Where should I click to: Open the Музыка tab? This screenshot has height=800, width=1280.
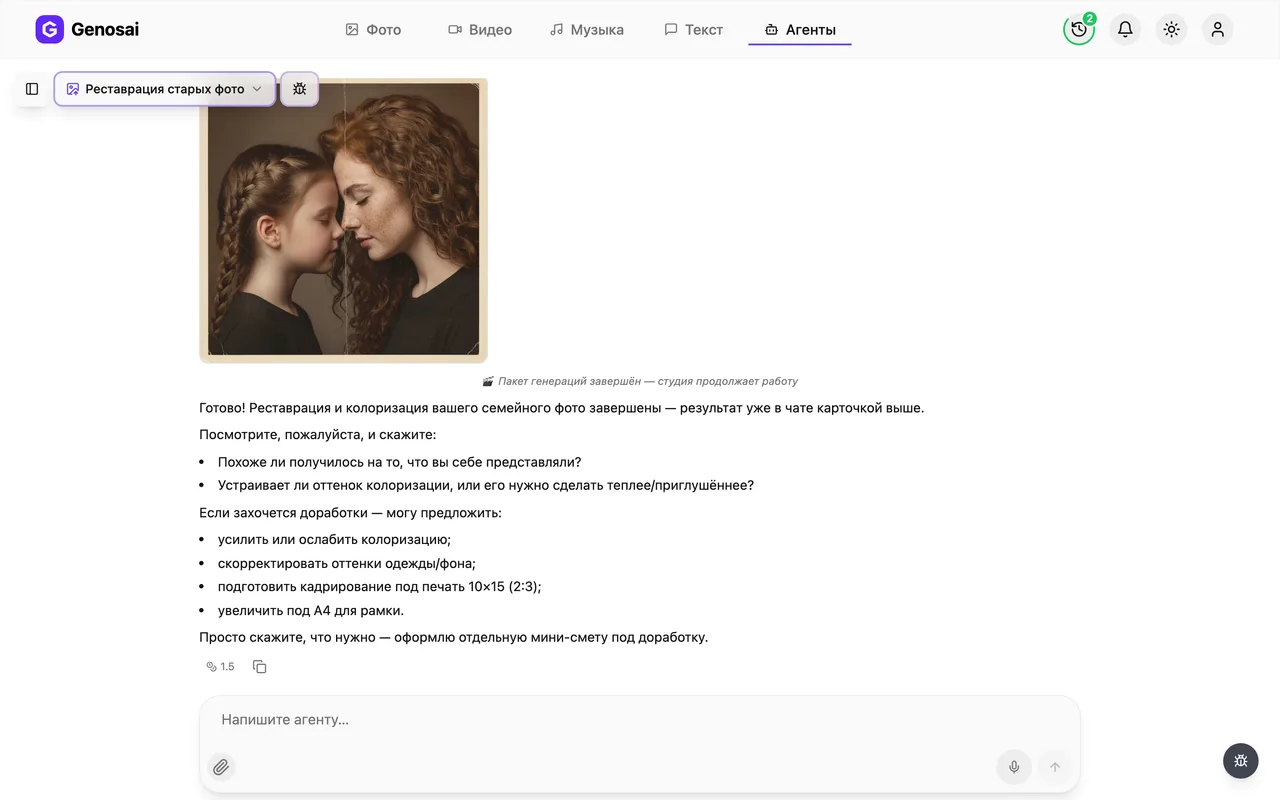587,30
